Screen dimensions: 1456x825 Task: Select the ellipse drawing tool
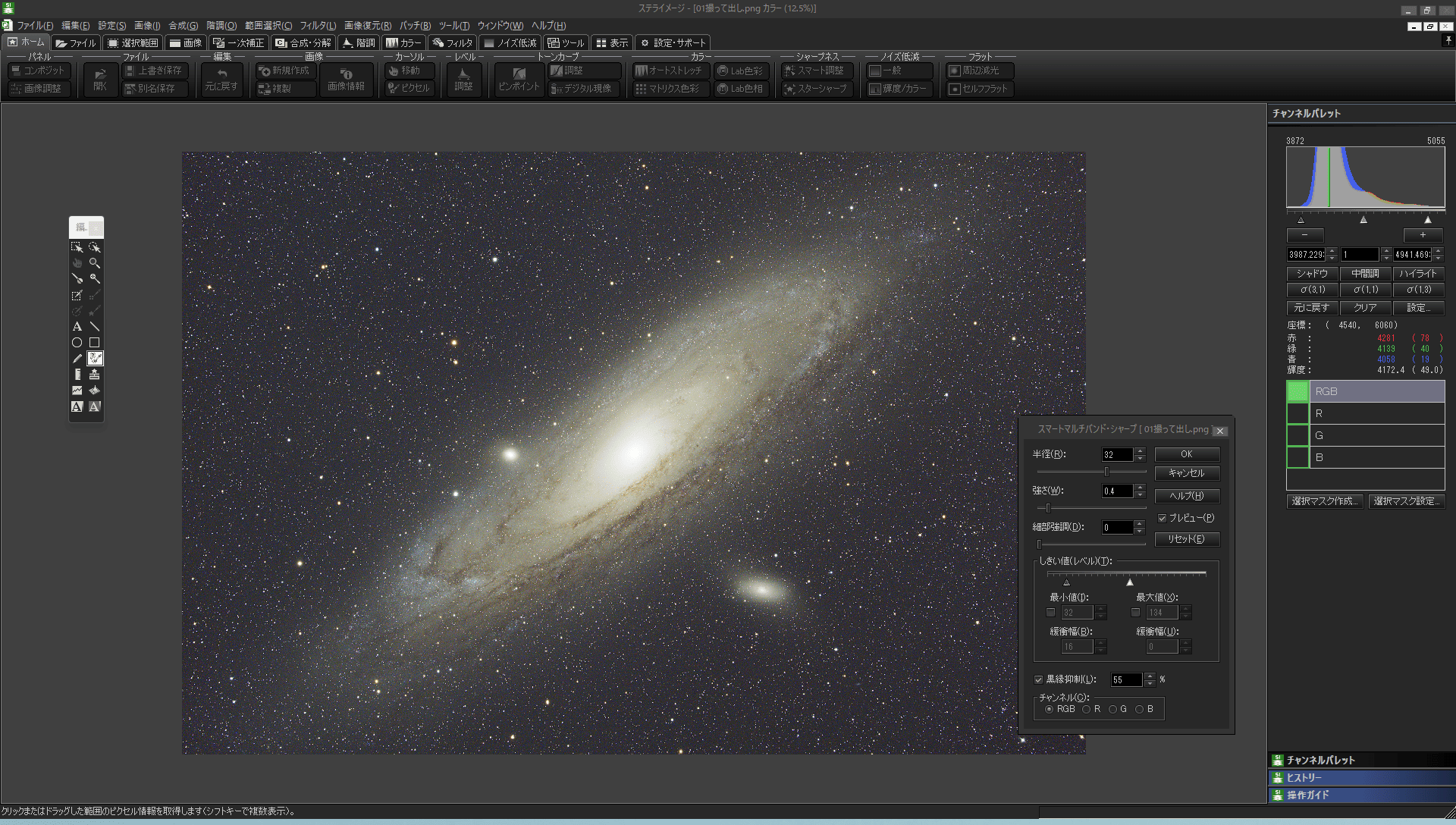coord(77,343)
